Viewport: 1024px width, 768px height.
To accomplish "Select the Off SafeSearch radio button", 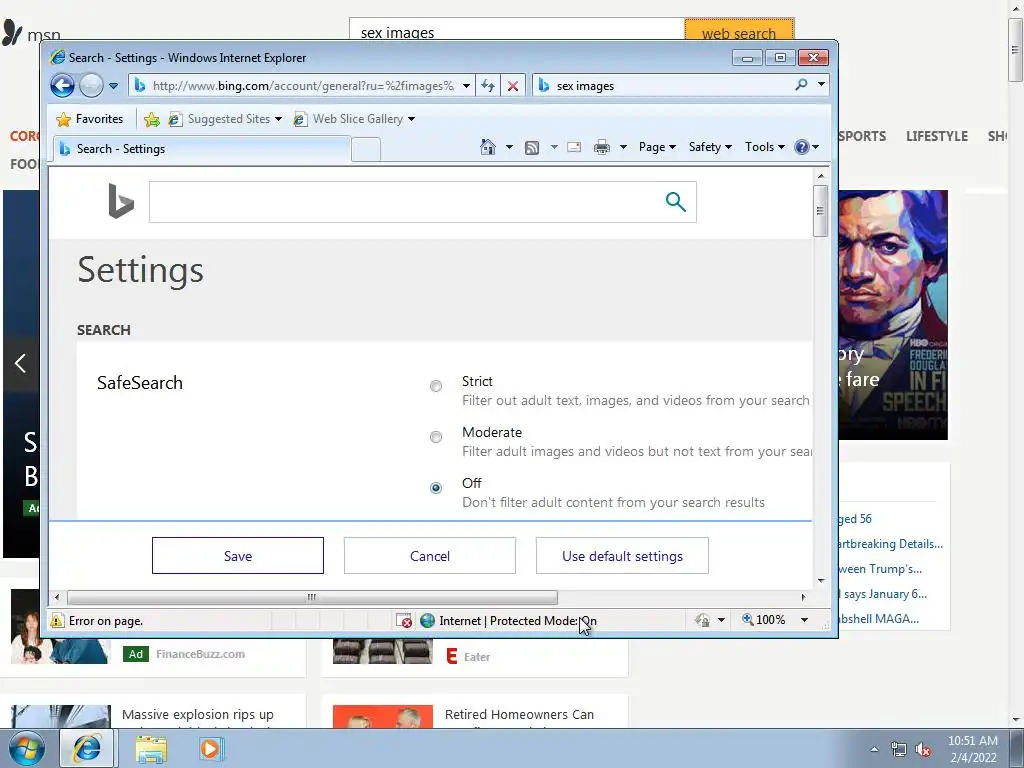I will [x=436, y=488].
